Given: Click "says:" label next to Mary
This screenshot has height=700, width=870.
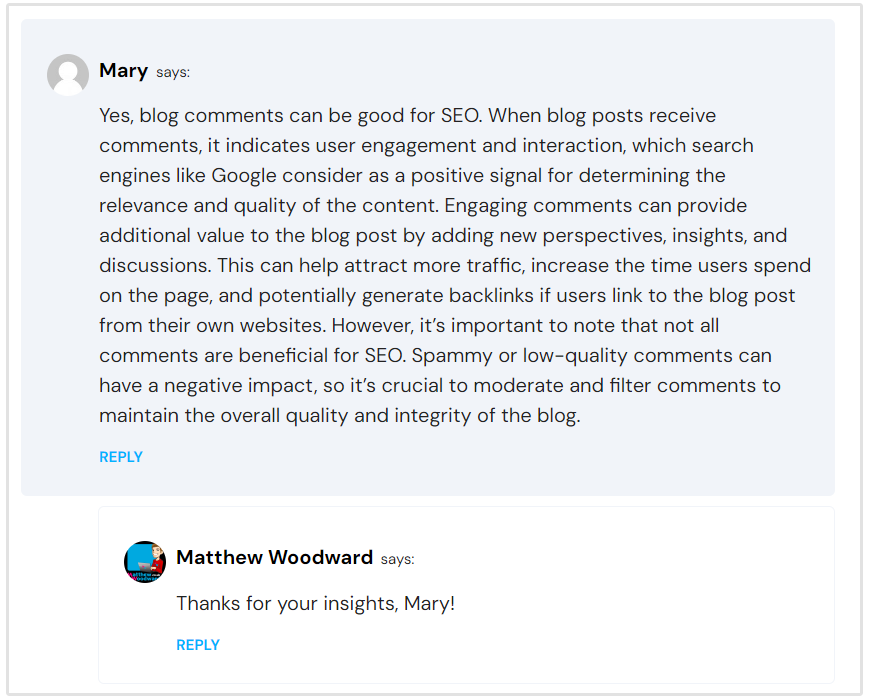Looking at the screenshot, I should point(173,72).
